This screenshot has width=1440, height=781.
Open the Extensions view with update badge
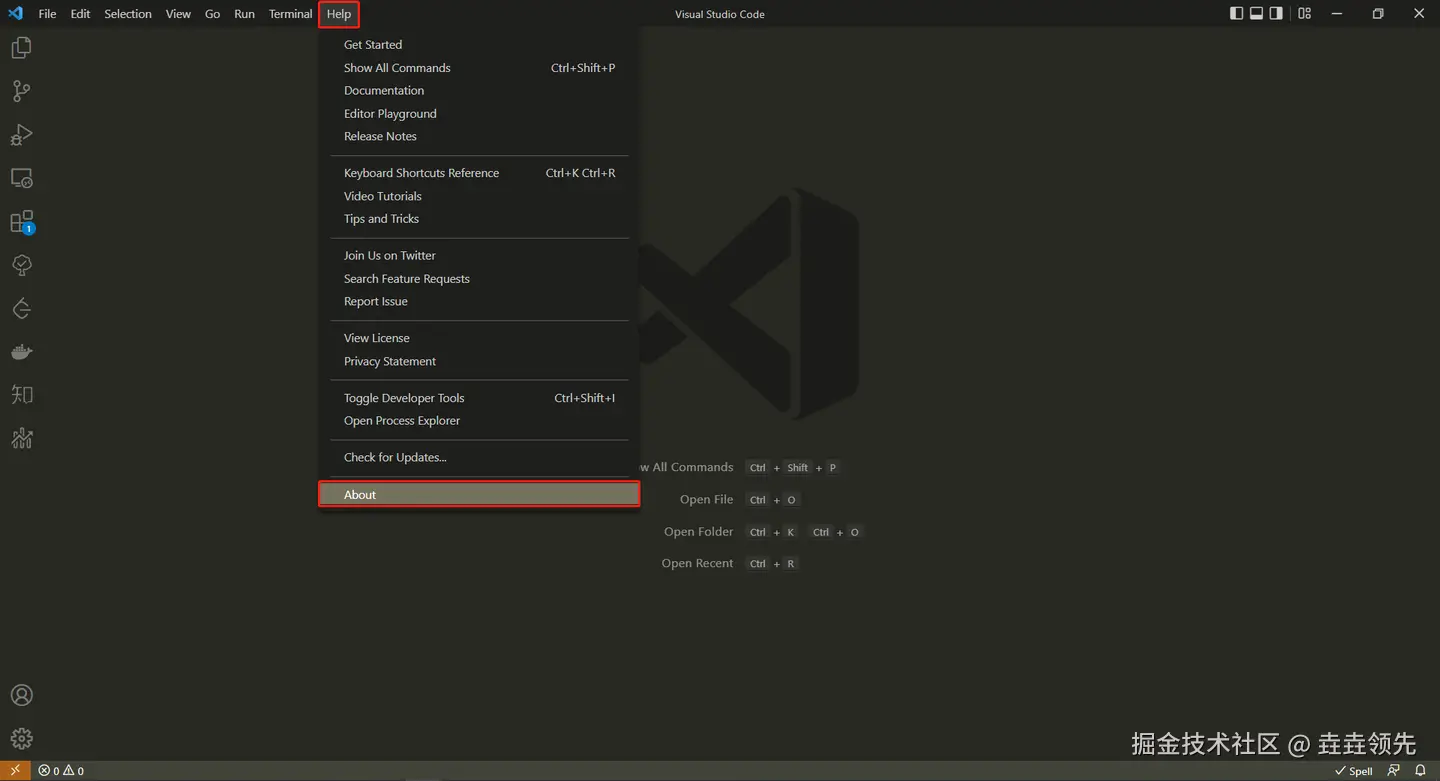click(21, 222)
